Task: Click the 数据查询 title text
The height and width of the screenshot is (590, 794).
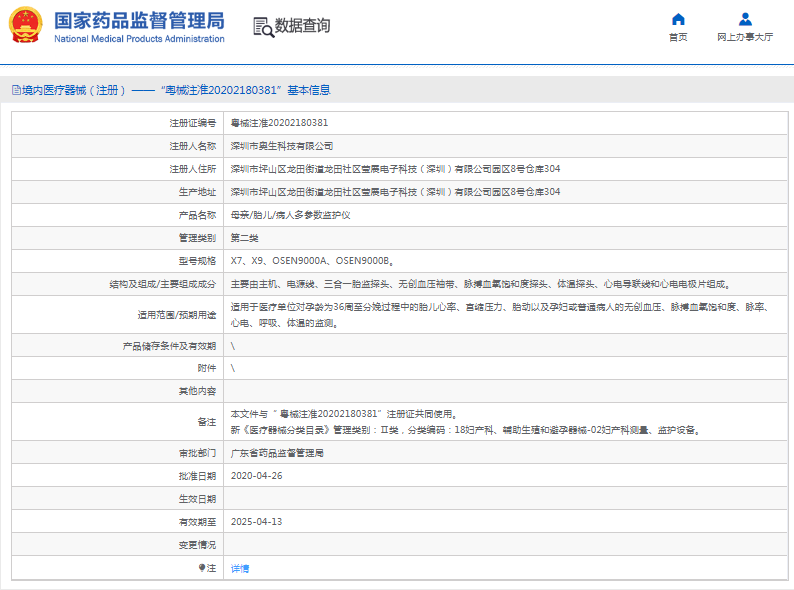Action: 302,26
